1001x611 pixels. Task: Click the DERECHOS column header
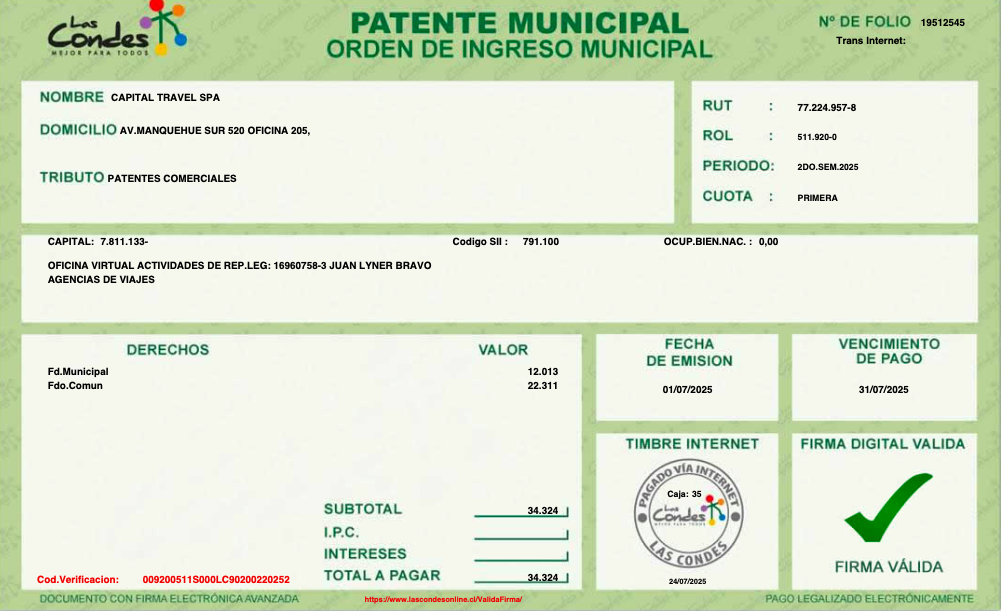[168, 350]
